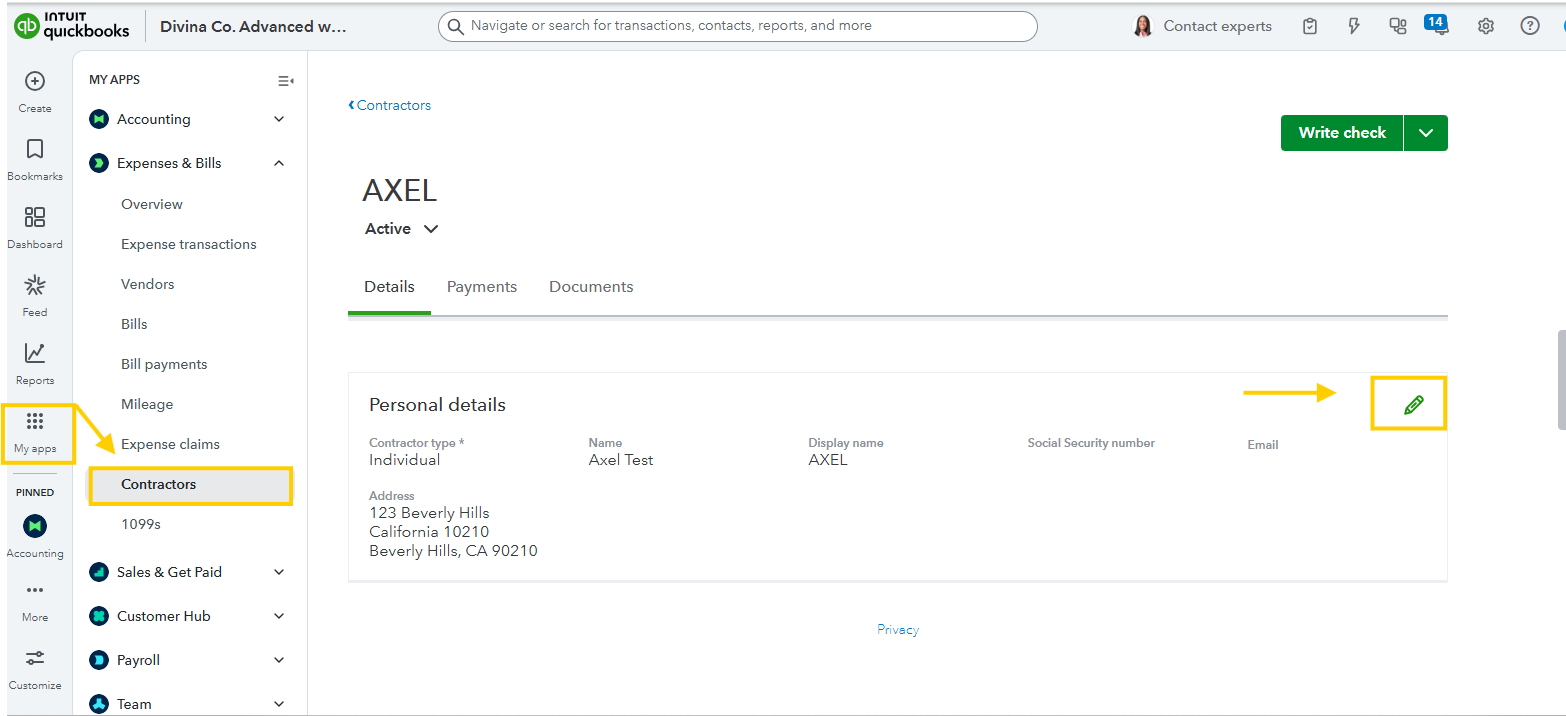
Task: Open Bookmarks in the left rail
Action: tap(35, 150)
